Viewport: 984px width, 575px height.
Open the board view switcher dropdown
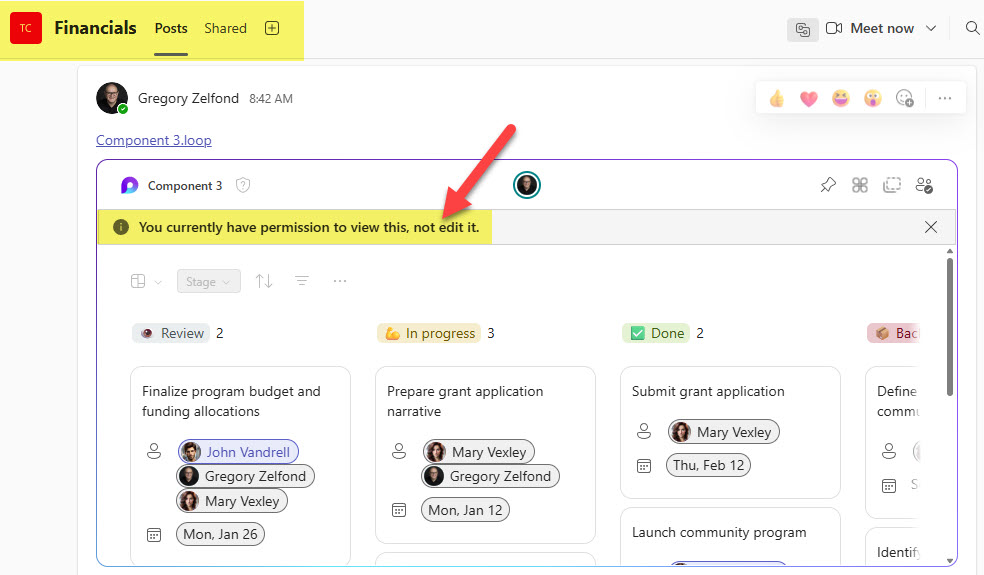[146, 281]
